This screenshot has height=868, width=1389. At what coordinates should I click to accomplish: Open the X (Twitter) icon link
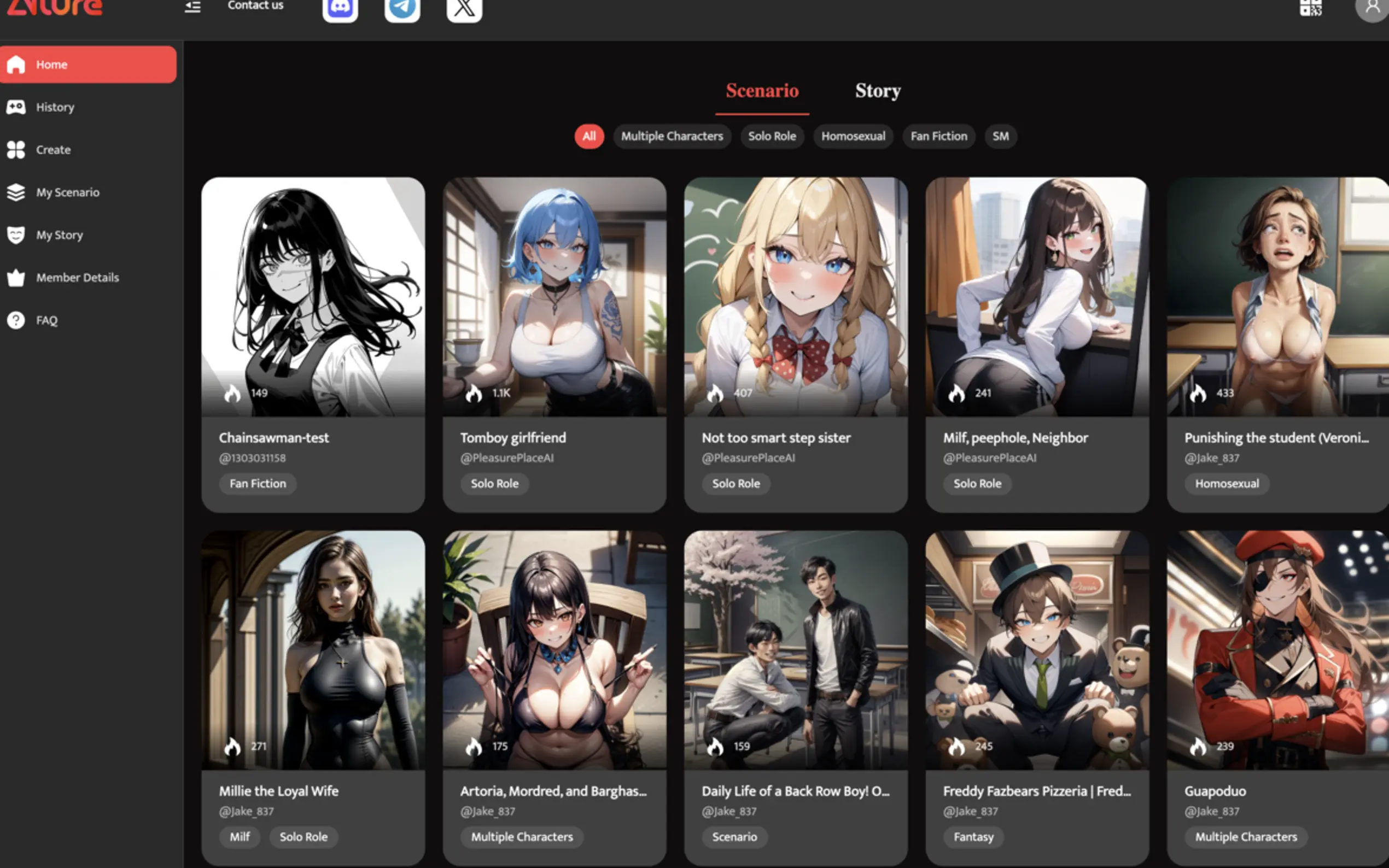pyautogui.click(x=464, y=8)
